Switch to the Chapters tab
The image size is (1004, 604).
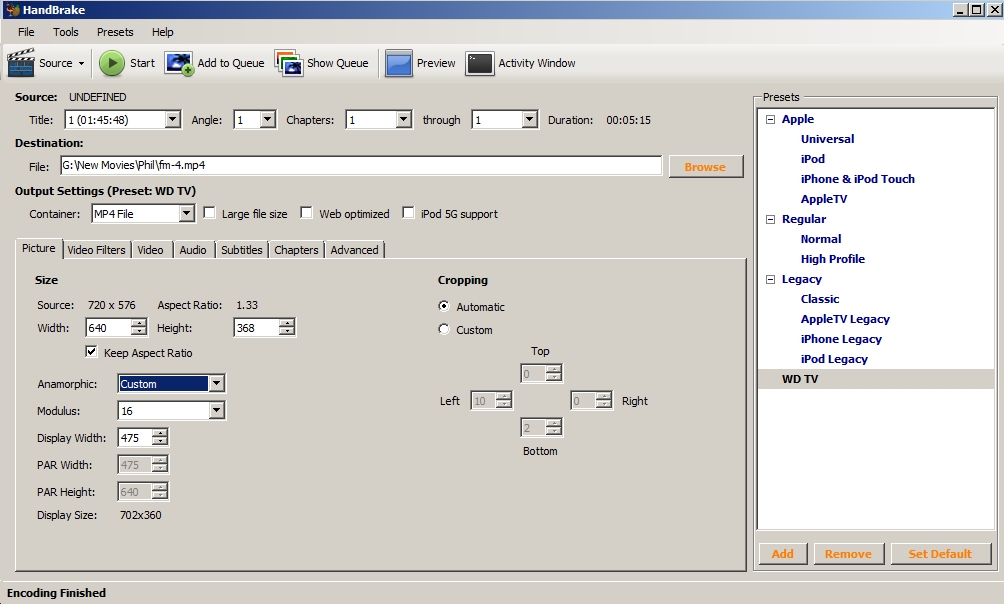pyautogui.click(x=296, y=250)
